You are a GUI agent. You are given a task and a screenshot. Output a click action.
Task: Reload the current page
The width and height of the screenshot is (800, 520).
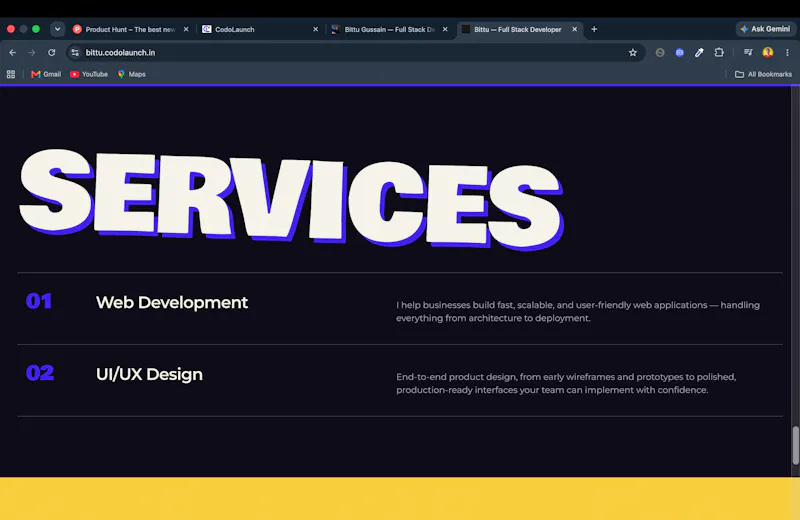click(x=52, y=53)
